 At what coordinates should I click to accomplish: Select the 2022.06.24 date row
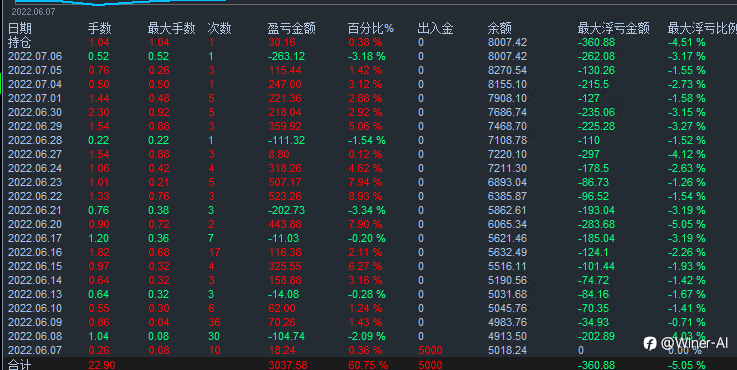point(35,168)
